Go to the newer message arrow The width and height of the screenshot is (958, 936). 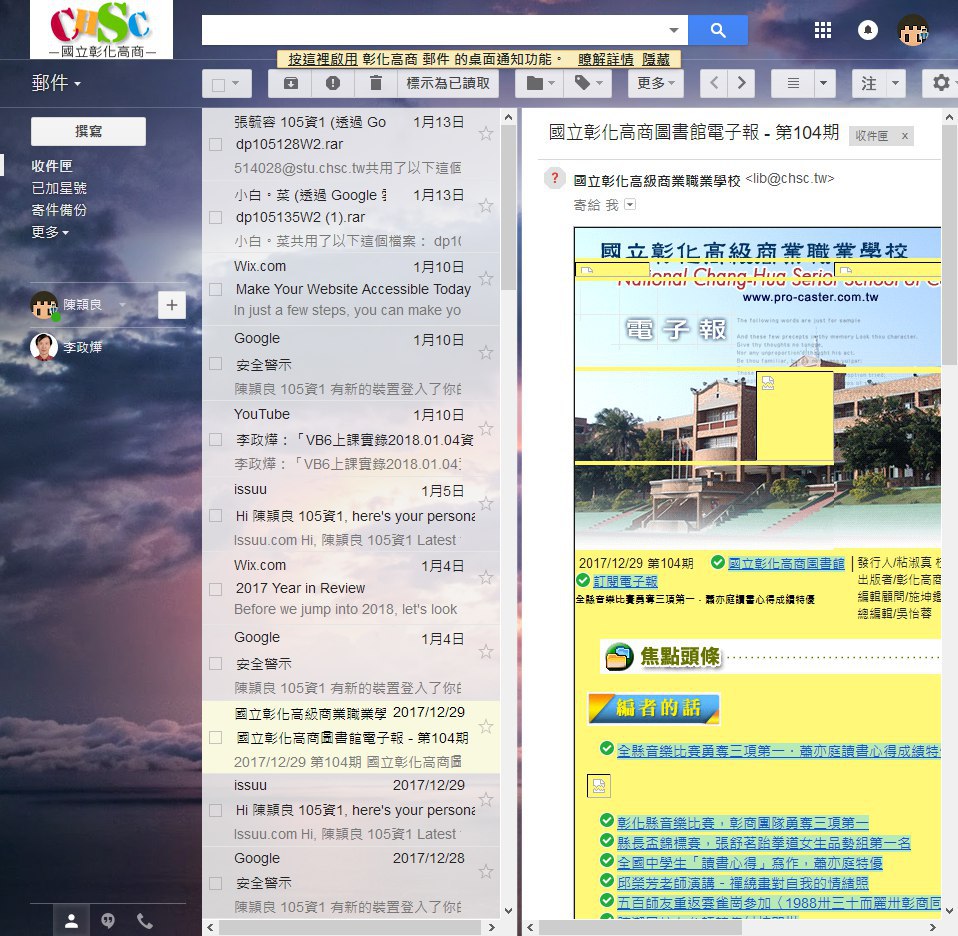(714, 83)
